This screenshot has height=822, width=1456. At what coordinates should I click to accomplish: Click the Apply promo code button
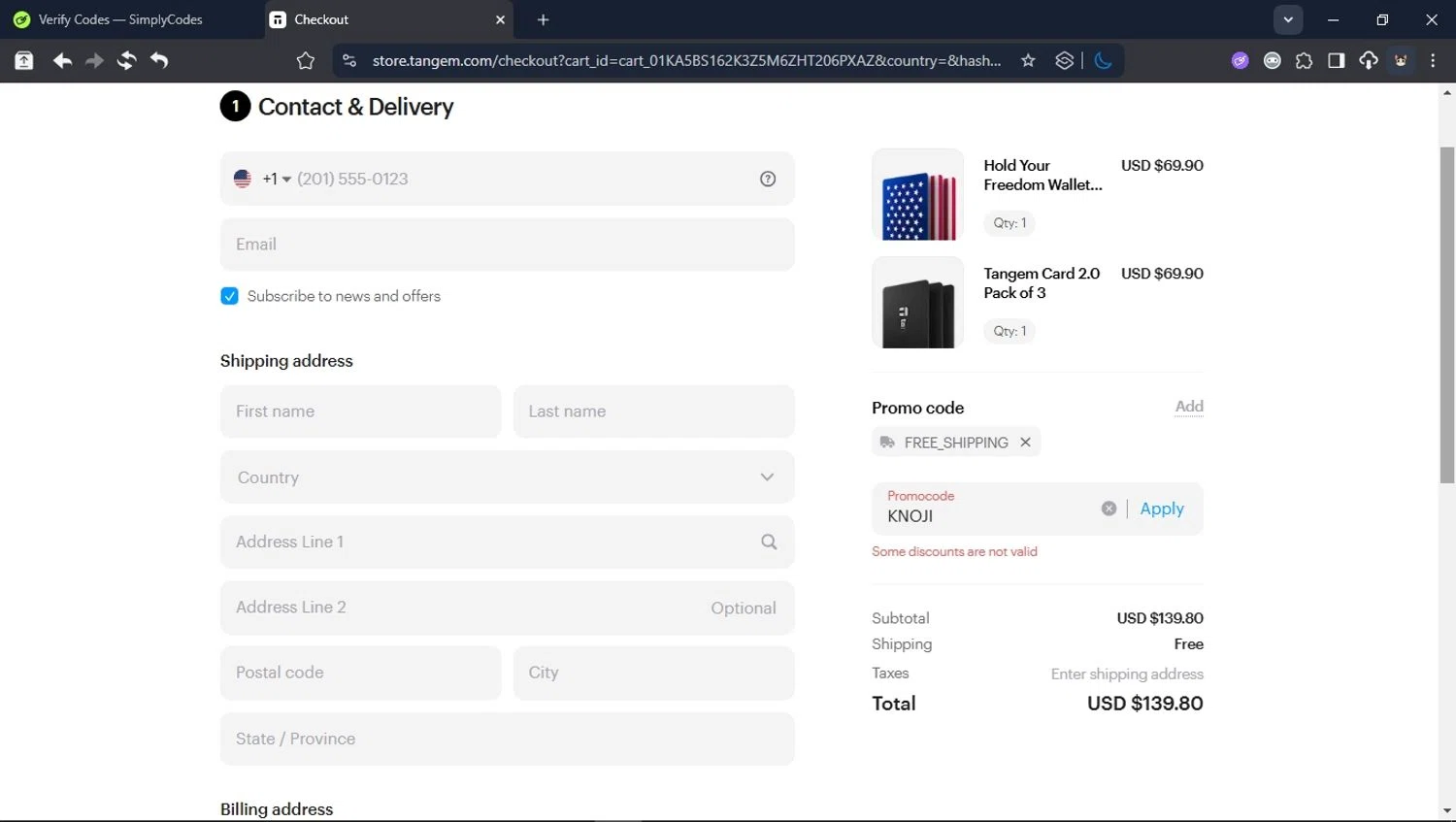tap(1162, 509)
